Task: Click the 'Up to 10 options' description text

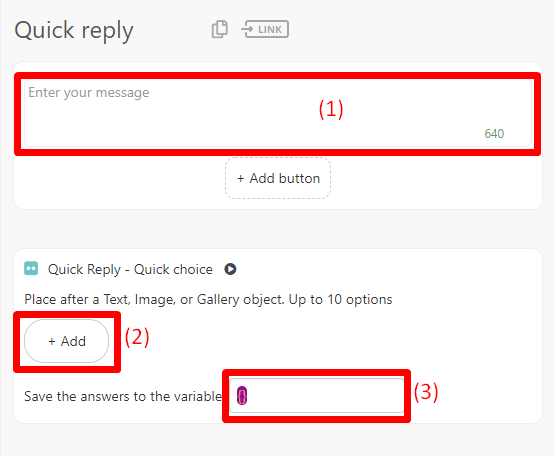Action: click(x=341, y=300)
